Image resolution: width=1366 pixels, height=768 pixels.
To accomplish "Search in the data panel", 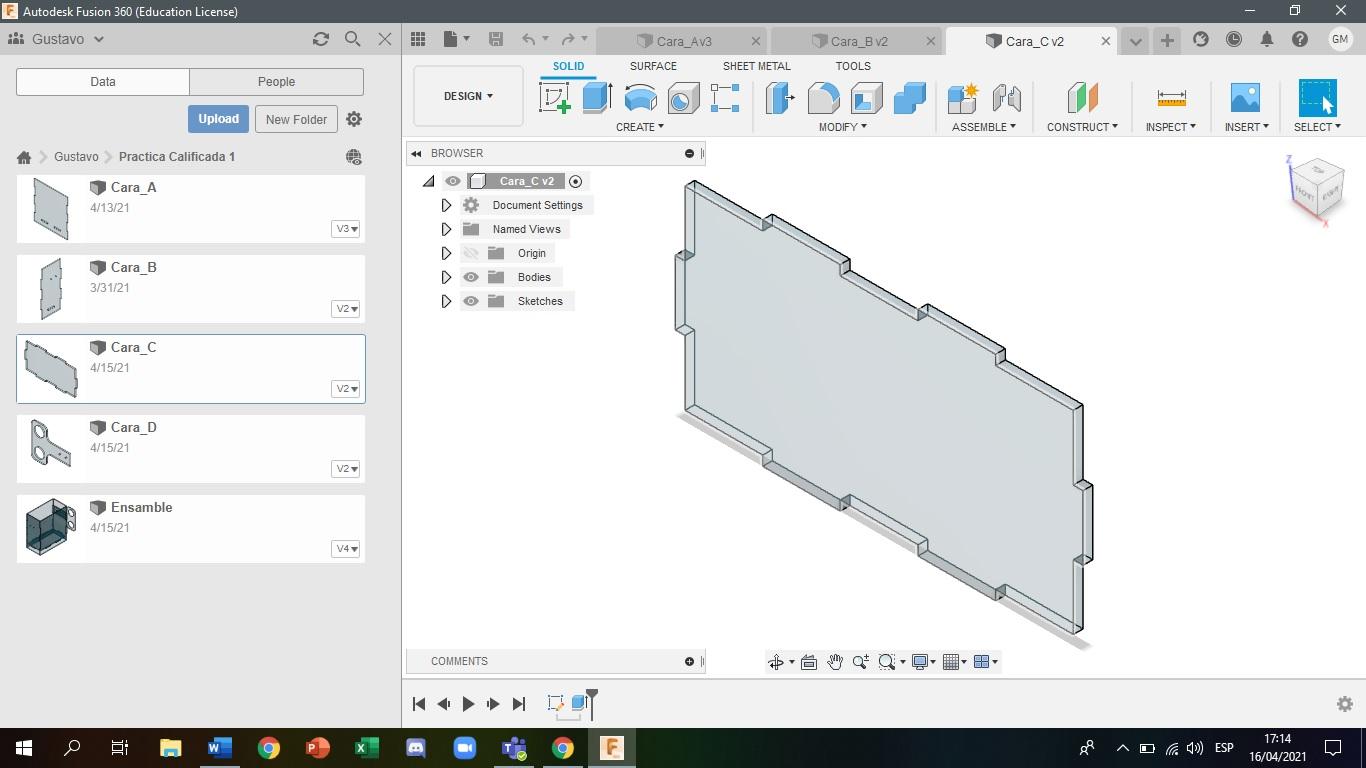I will click(x=352, y=39).
